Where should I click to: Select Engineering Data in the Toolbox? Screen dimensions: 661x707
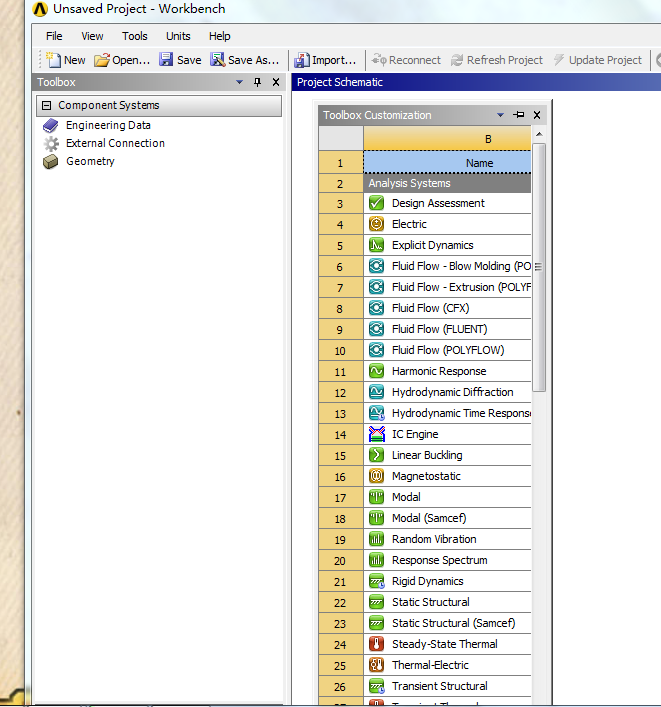[108, 125]
